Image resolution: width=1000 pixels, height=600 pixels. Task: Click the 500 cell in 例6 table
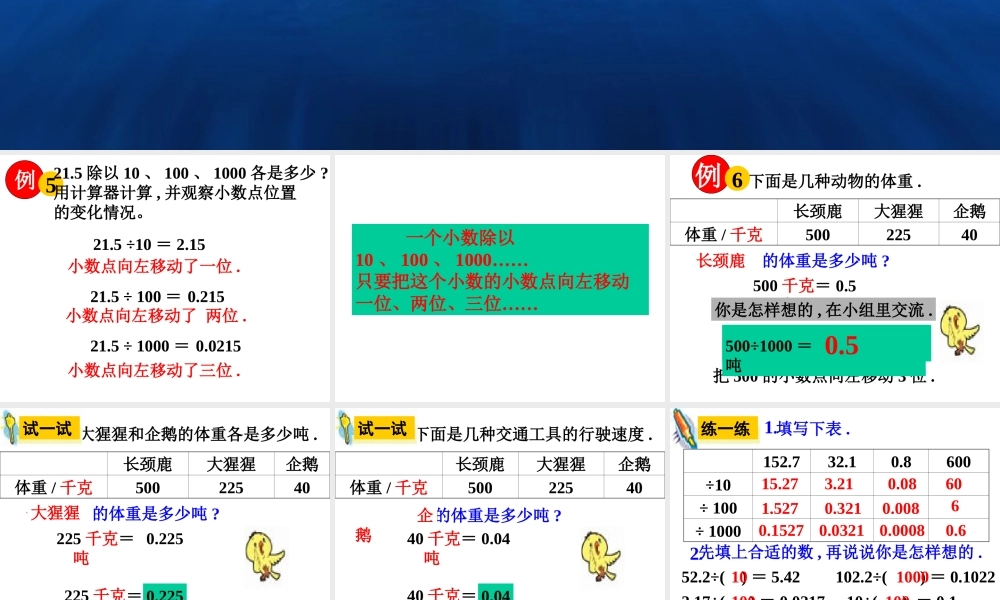818,235
